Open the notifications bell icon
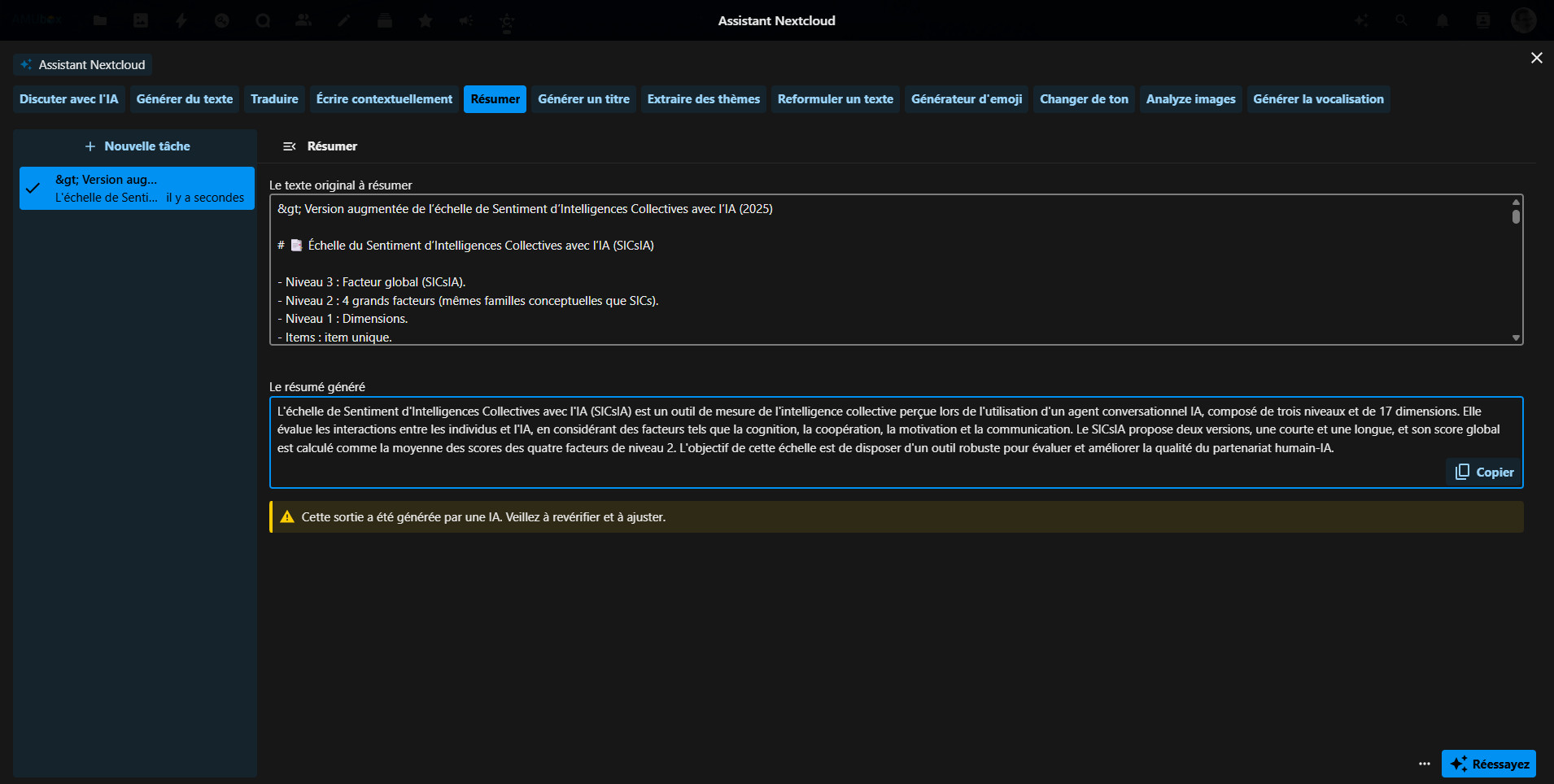The height and width of the screenshot is (784, 1554). pyautogui.click(x=1443, y=20)
